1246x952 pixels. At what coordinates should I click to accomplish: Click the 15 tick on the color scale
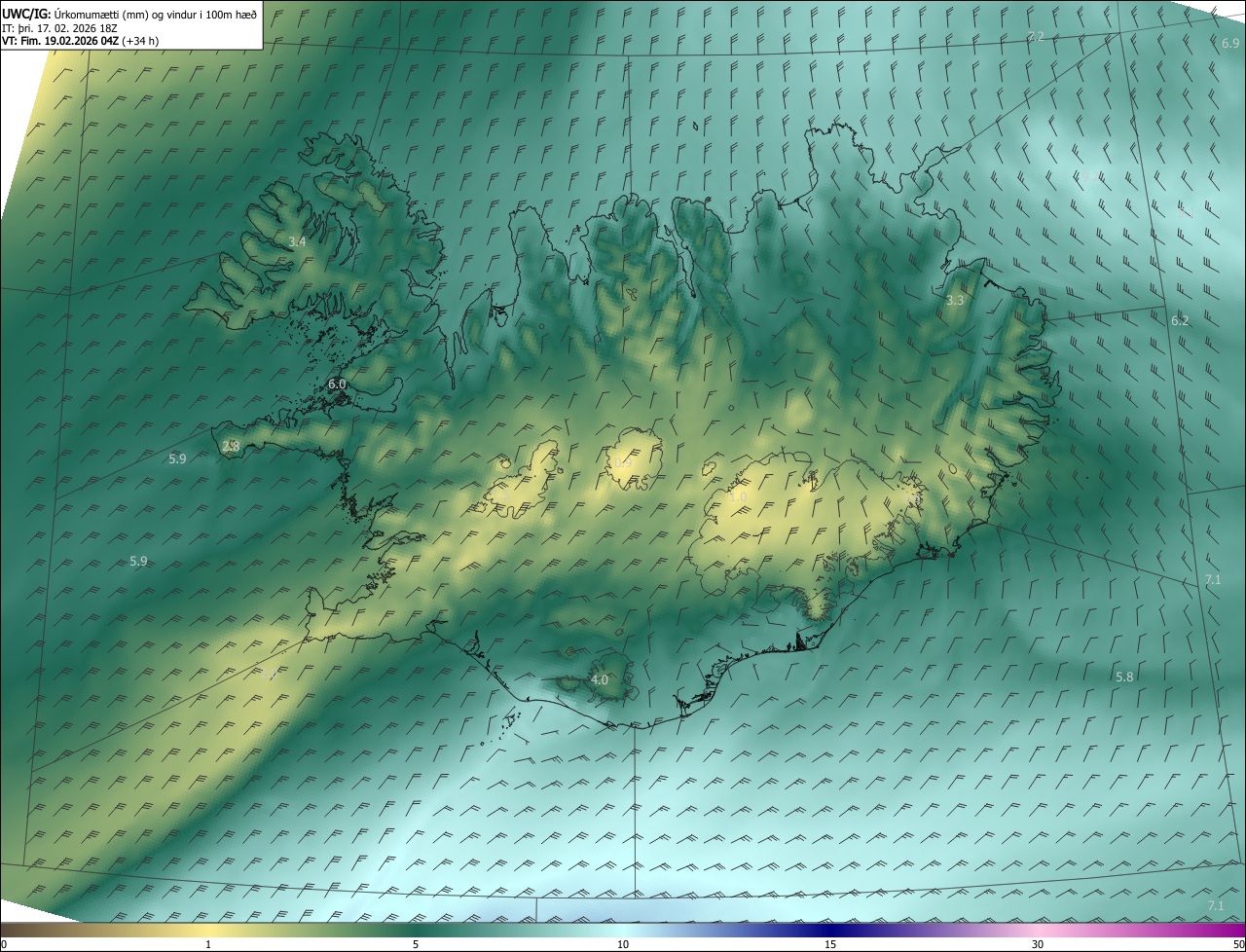tap(830, 944)
